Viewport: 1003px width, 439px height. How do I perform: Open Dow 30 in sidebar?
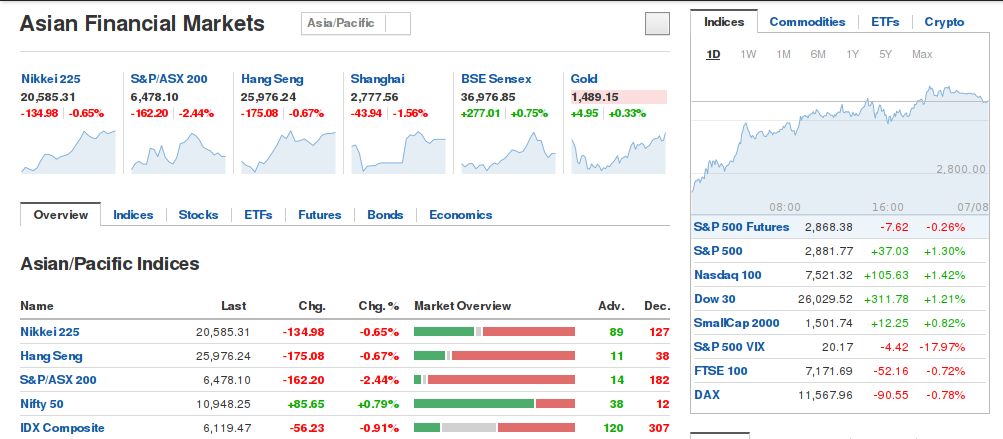715,299
